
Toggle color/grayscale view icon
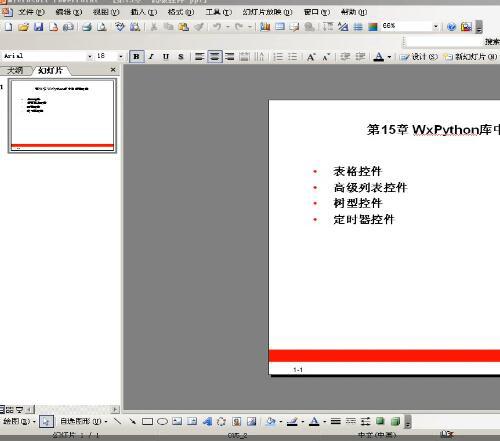(x=373, y=27)
